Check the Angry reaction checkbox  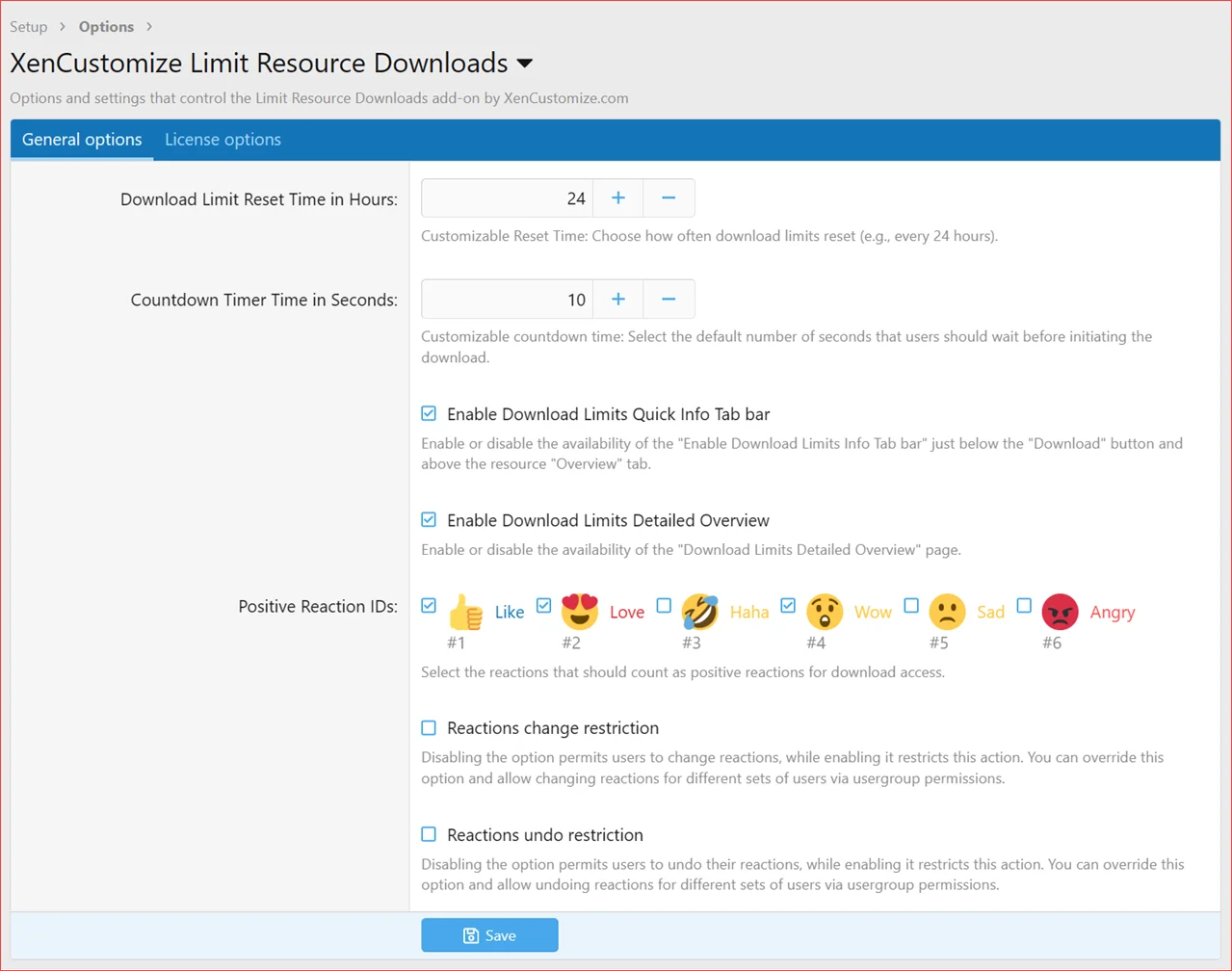coord(1024,606)
